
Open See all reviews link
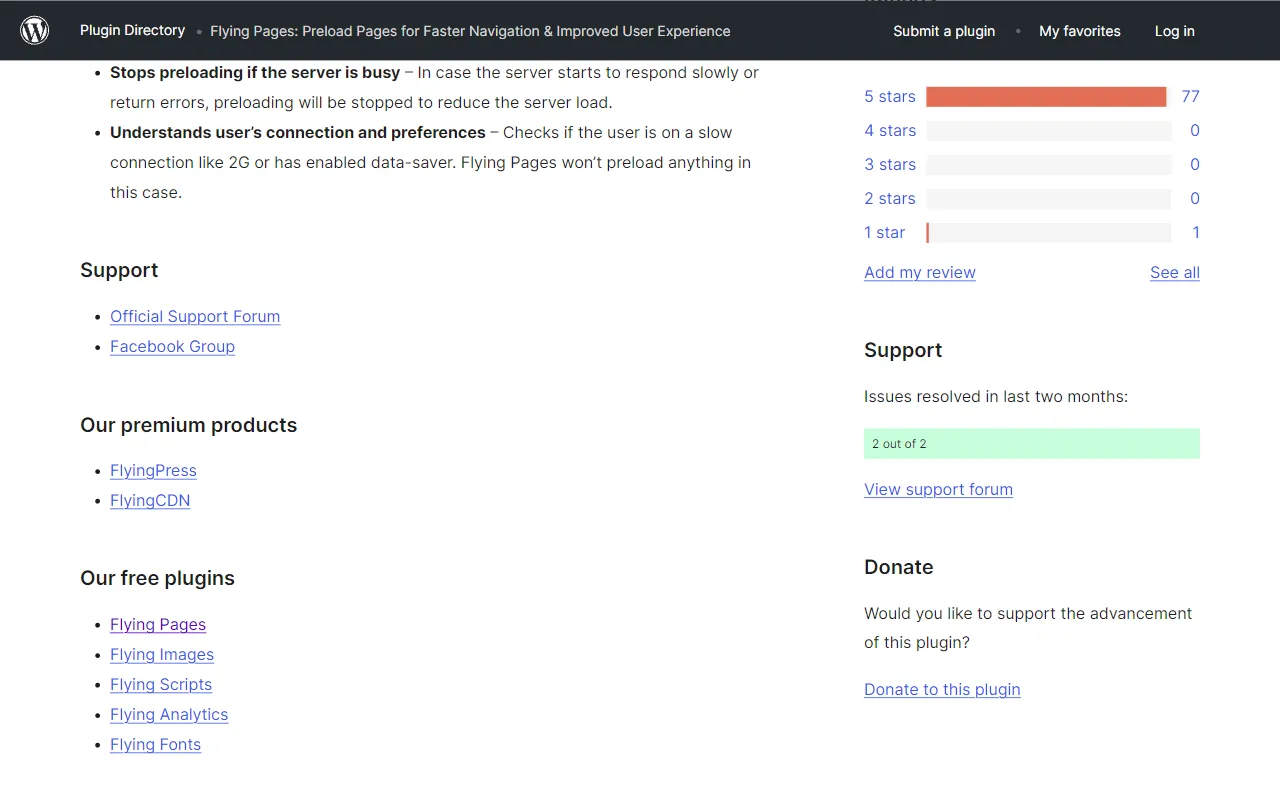point(1175,272)
